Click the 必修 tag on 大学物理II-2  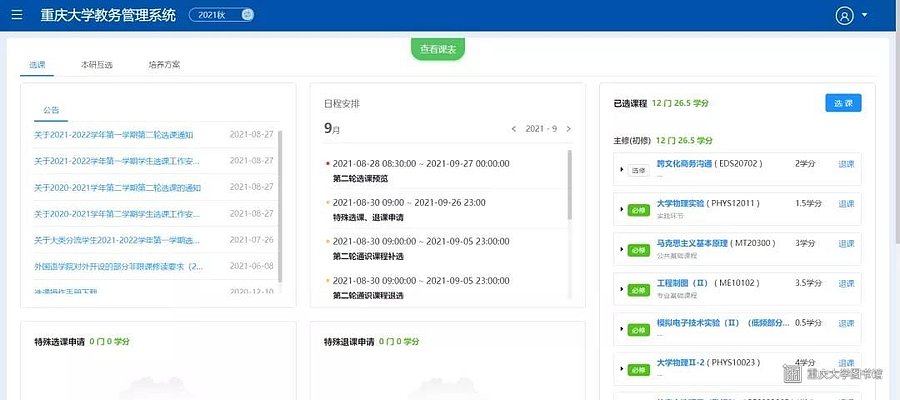coord(638,370)
